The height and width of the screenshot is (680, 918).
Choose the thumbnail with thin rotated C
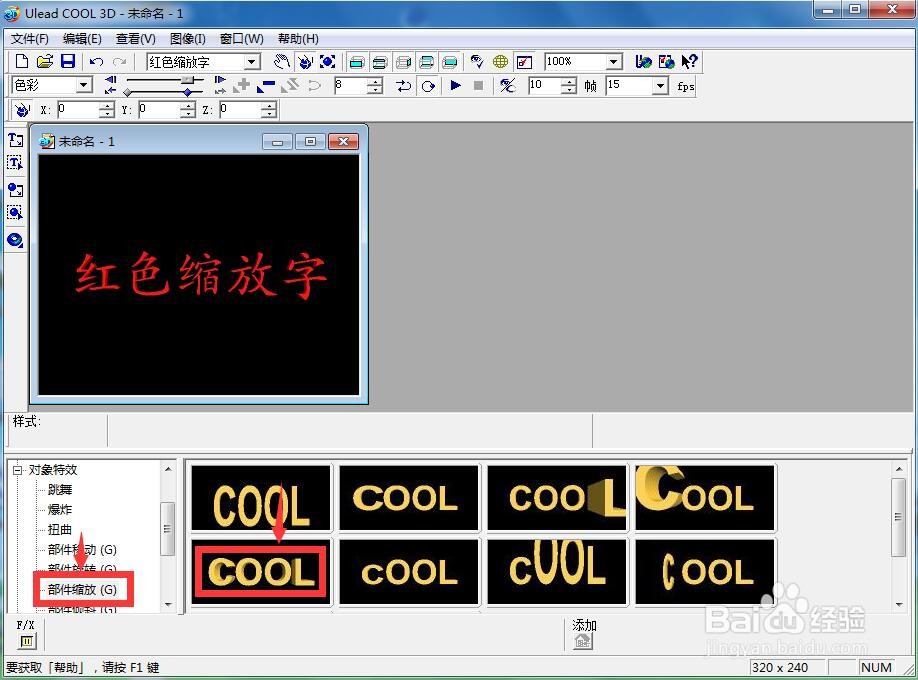[705, 572]
